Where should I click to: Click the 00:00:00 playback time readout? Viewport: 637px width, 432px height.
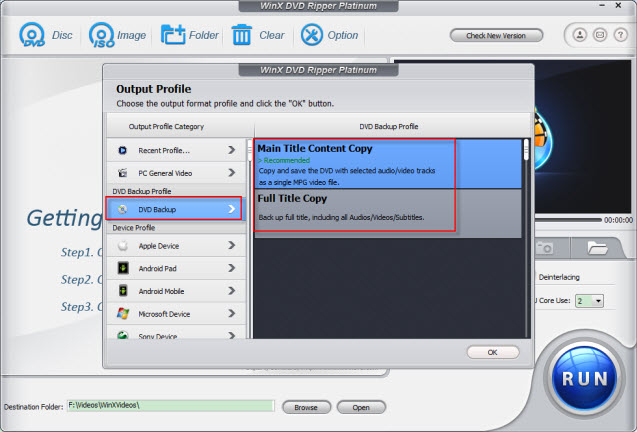point(618,220)
